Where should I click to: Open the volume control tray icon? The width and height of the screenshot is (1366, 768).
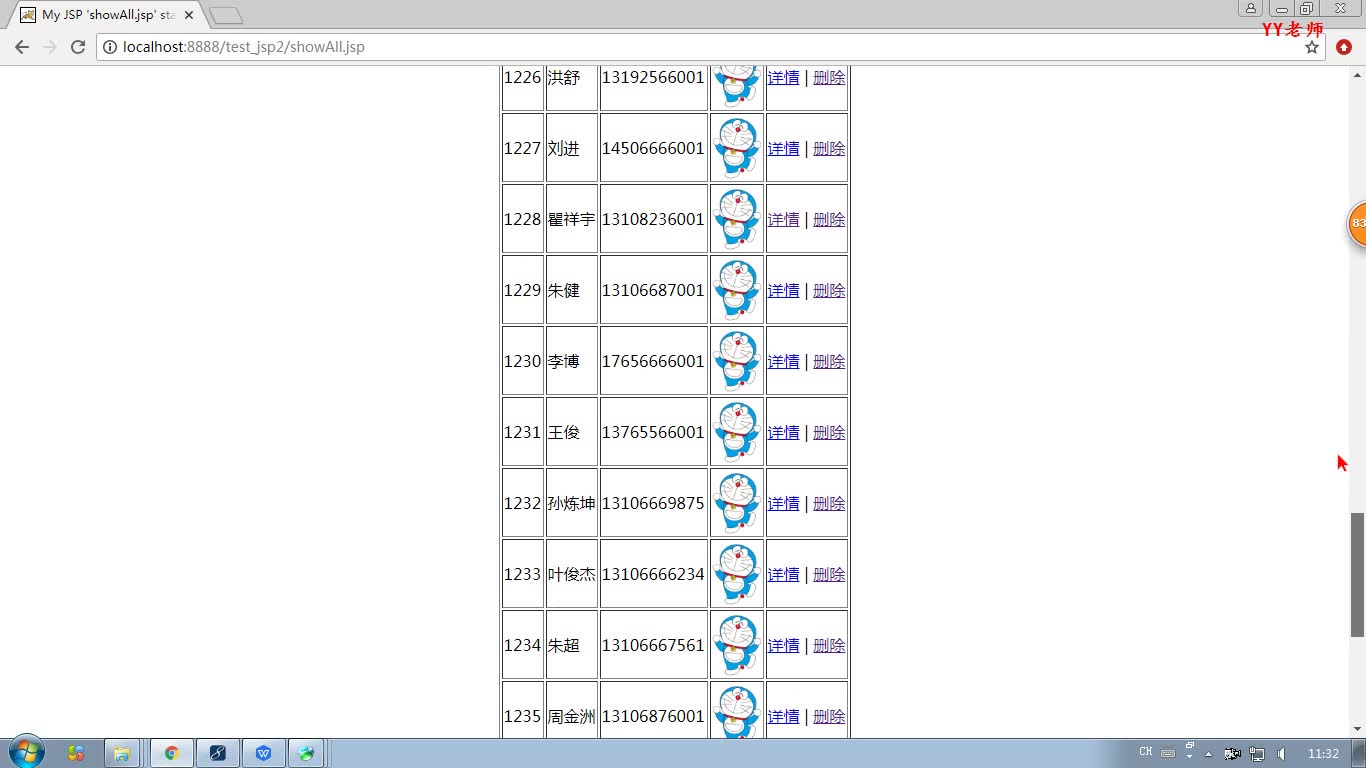(1281, 753)
